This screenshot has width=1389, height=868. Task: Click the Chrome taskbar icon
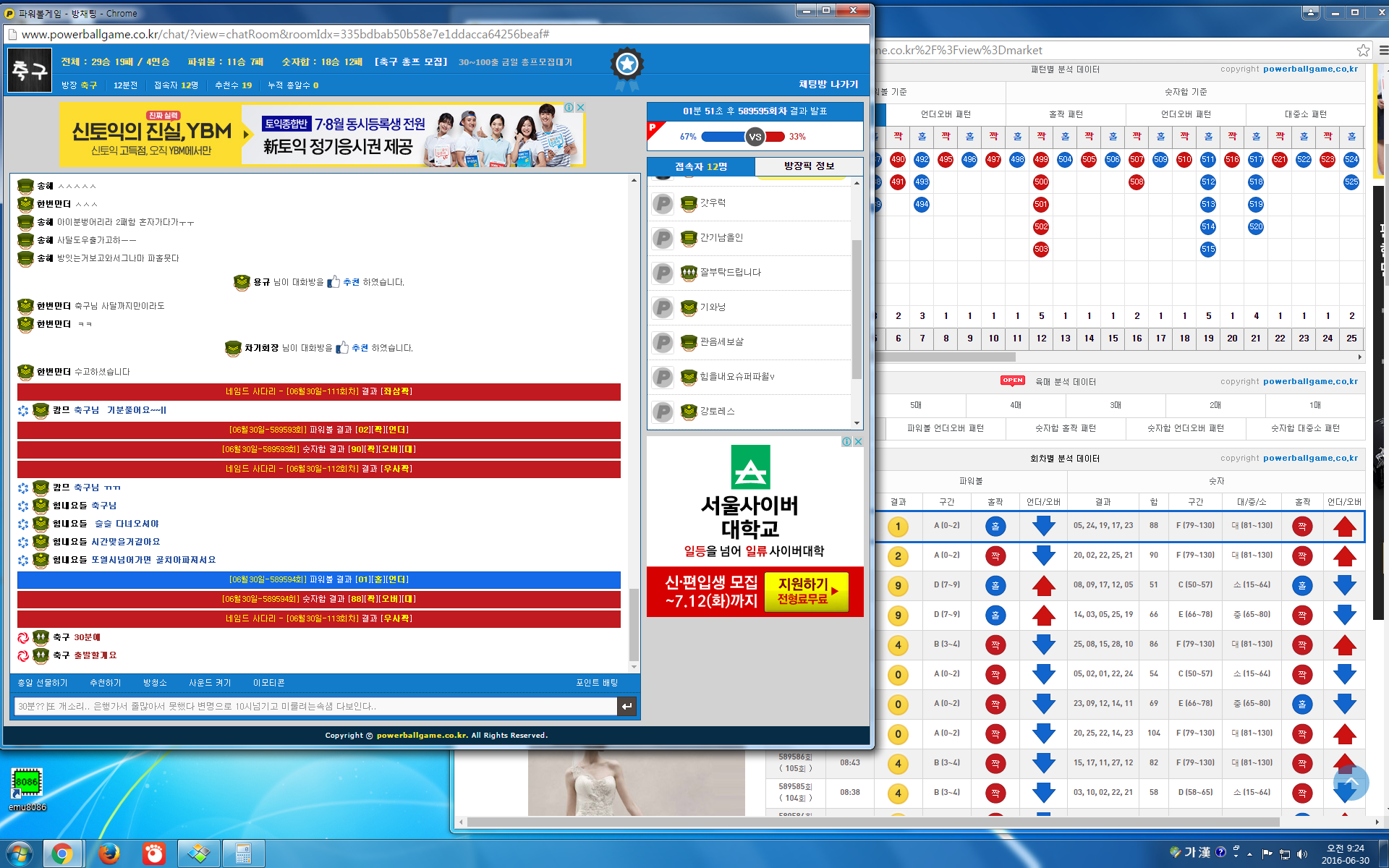62,854
